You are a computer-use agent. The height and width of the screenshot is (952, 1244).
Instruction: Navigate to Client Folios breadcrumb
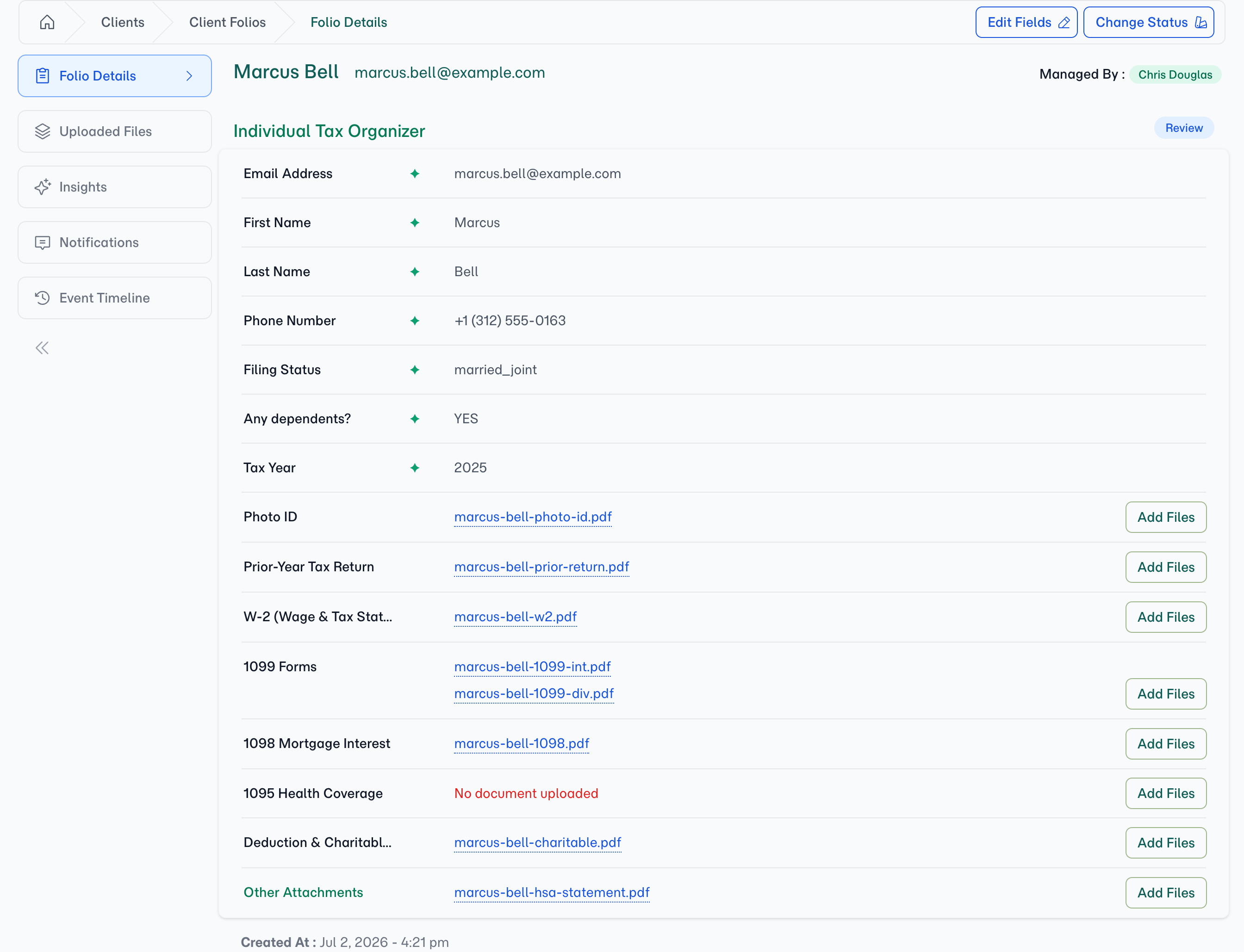[x=227, y=22]
